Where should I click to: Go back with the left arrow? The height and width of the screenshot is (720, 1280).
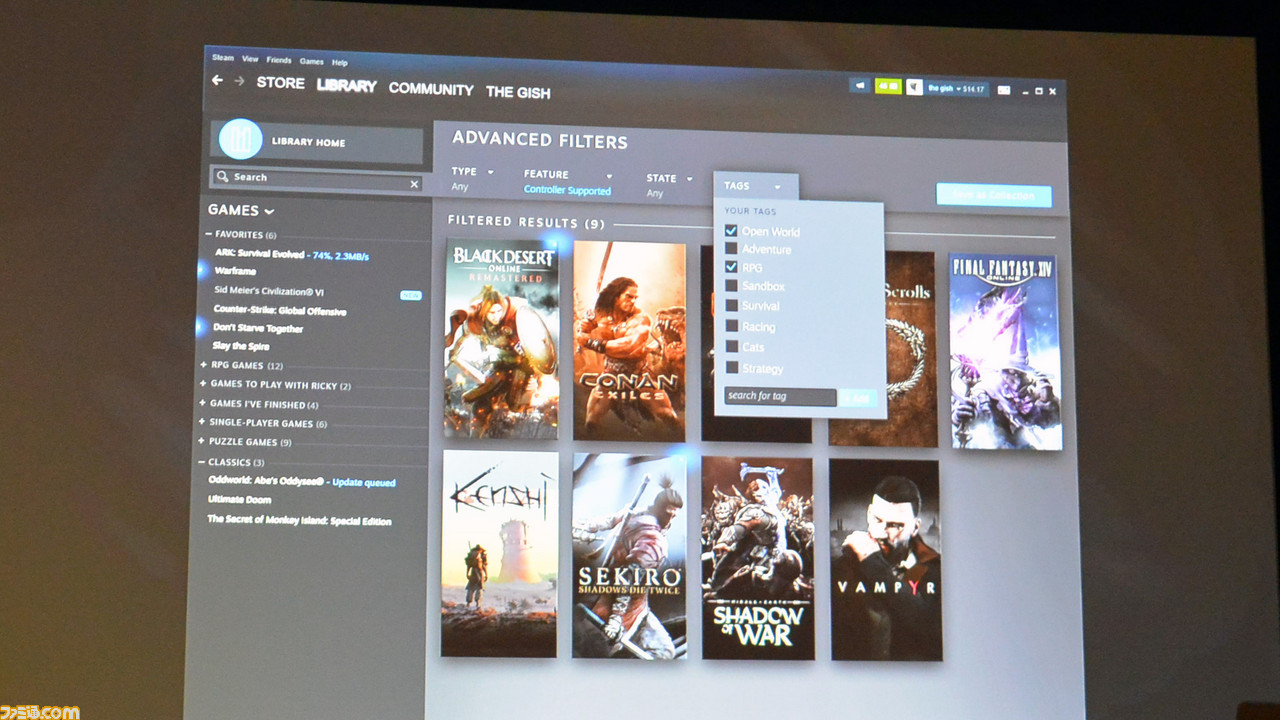click(x=217, y=80)
